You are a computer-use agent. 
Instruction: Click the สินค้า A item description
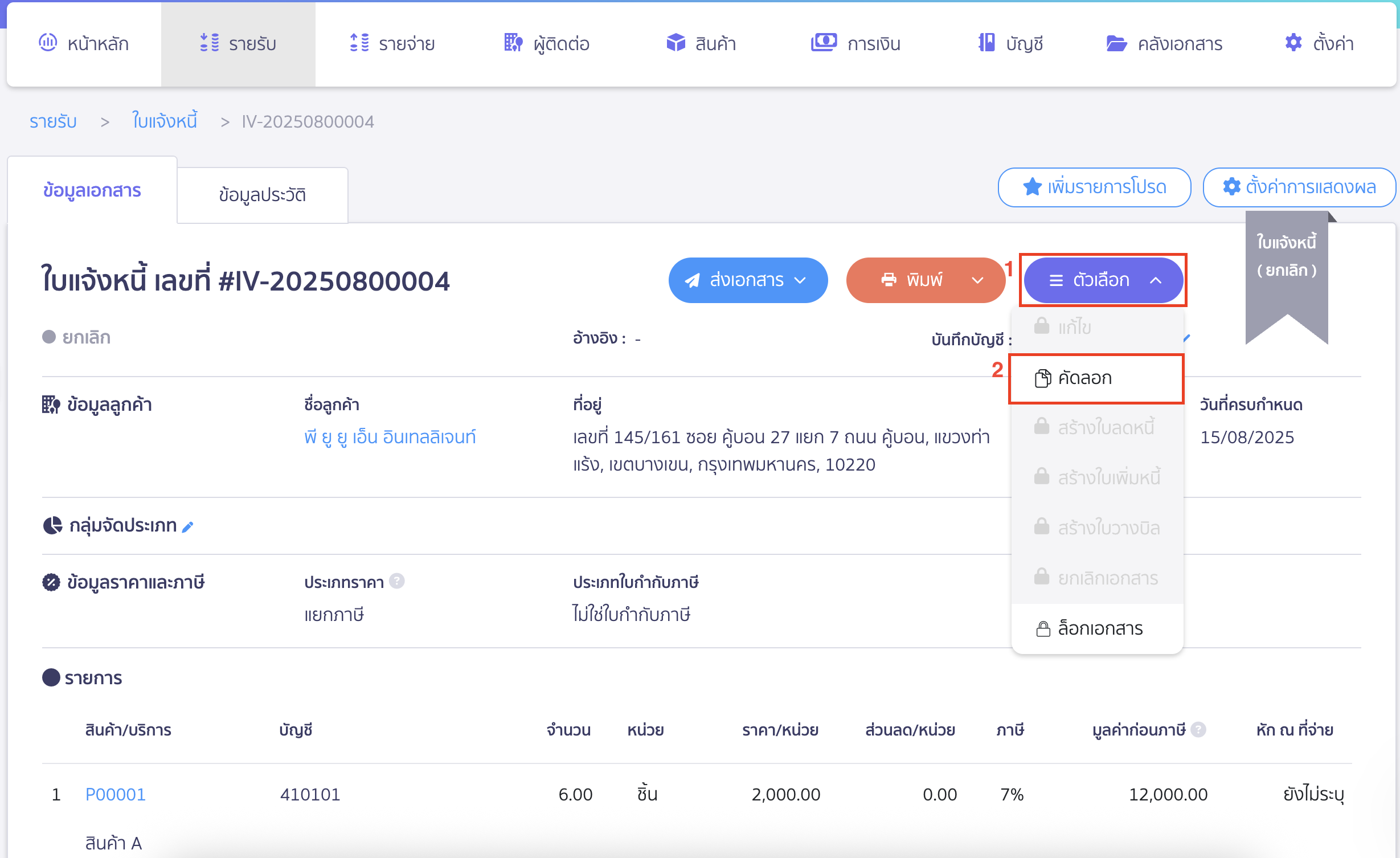pyautogui.click(x=113, y=843)
